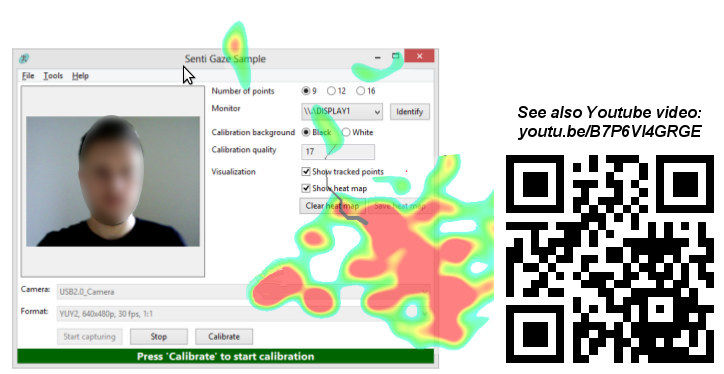Open the Tools menu
The height and width of the screenshot is (374, 724).
tap(53, 76)
